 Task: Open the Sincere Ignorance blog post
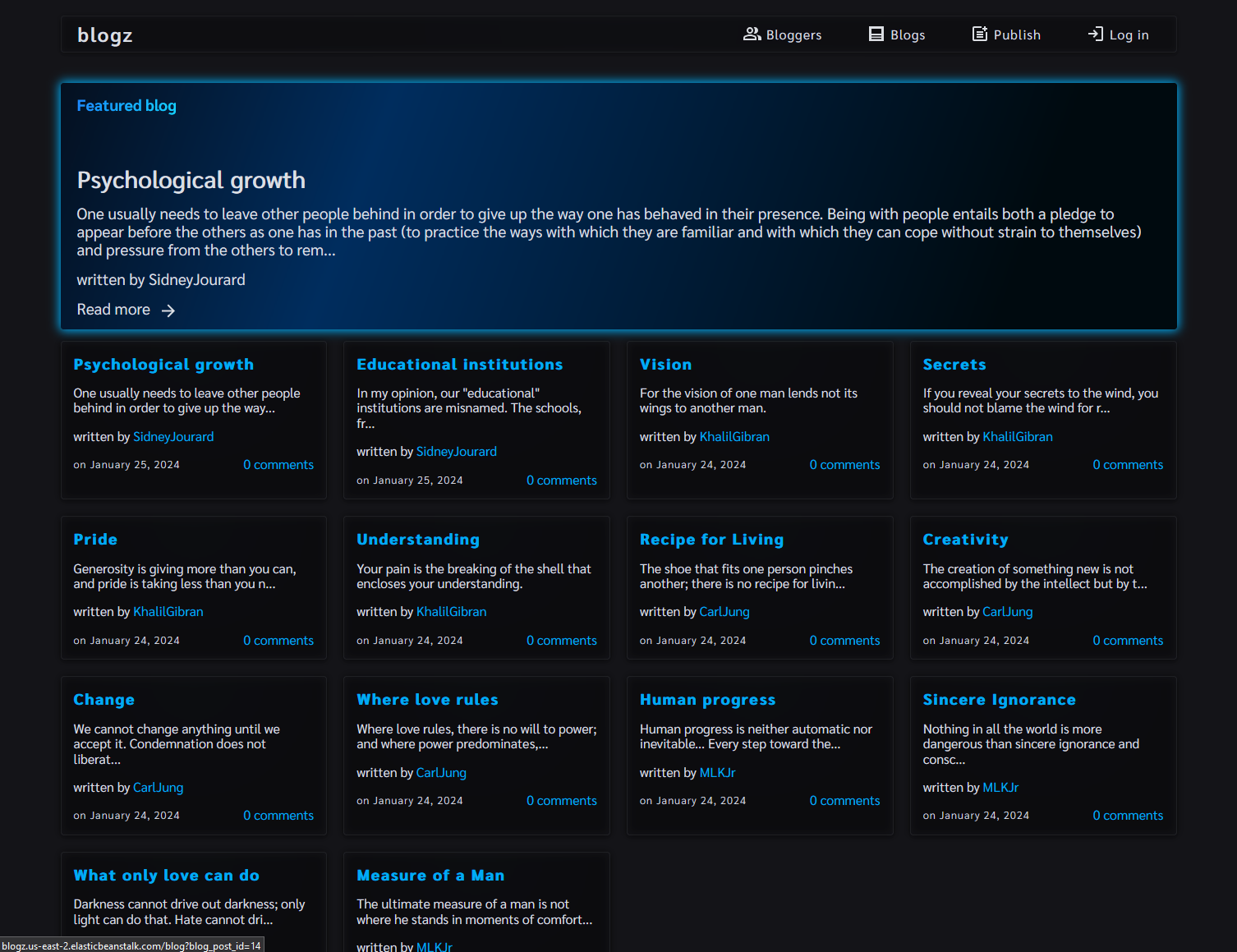[999, 700]
